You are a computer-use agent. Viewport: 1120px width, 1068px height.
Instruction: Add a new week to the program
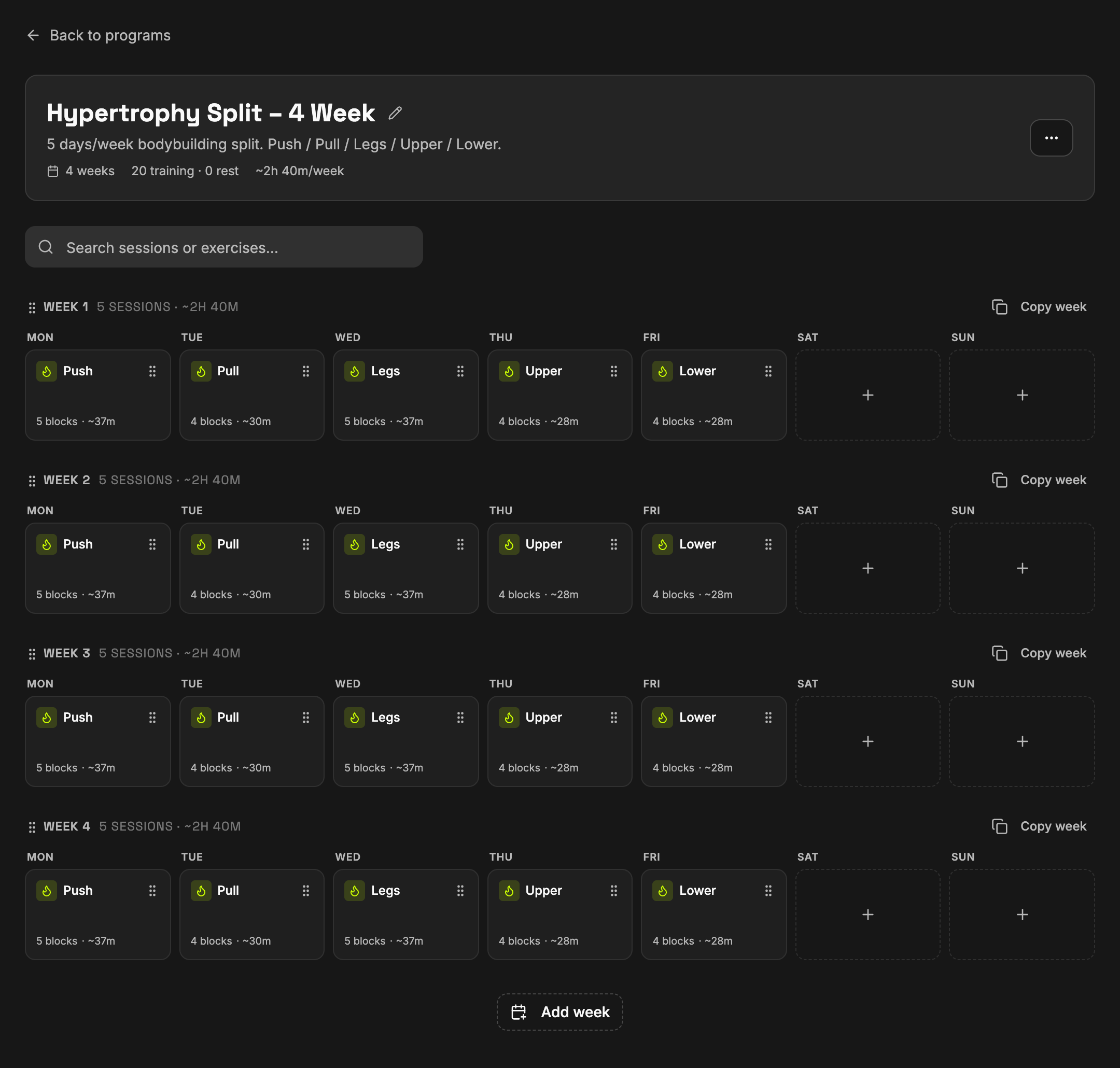[x=559, y=1011]
